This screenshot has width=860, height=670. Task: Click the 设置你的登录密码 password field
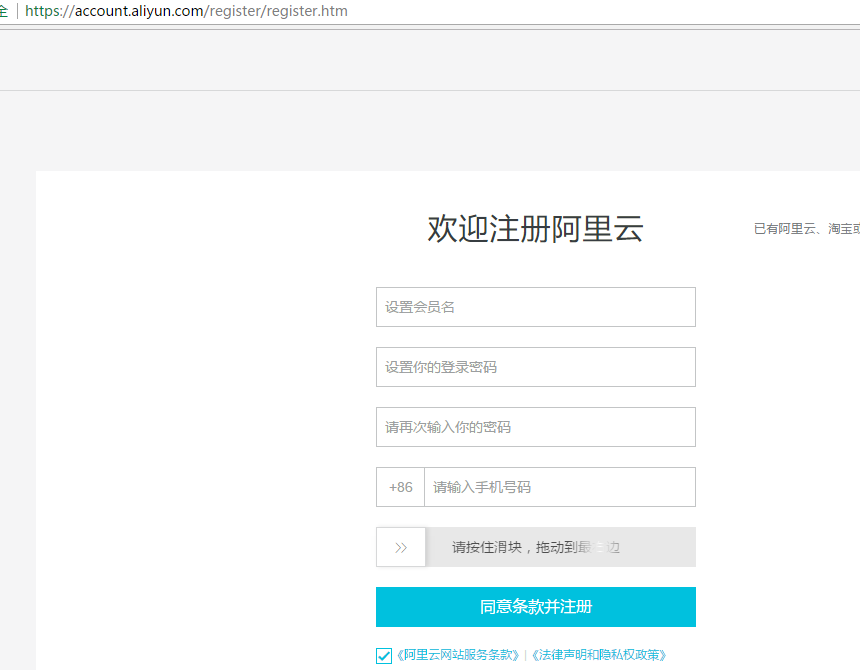coord(535,367)
